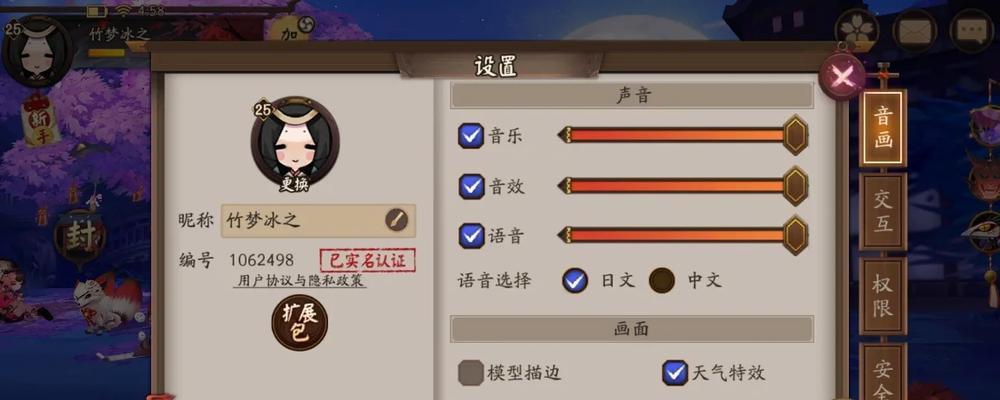This screenshot has width=1000, height=400.
Task: Open the cherry blossom icon at top
Action: point(857,30)
